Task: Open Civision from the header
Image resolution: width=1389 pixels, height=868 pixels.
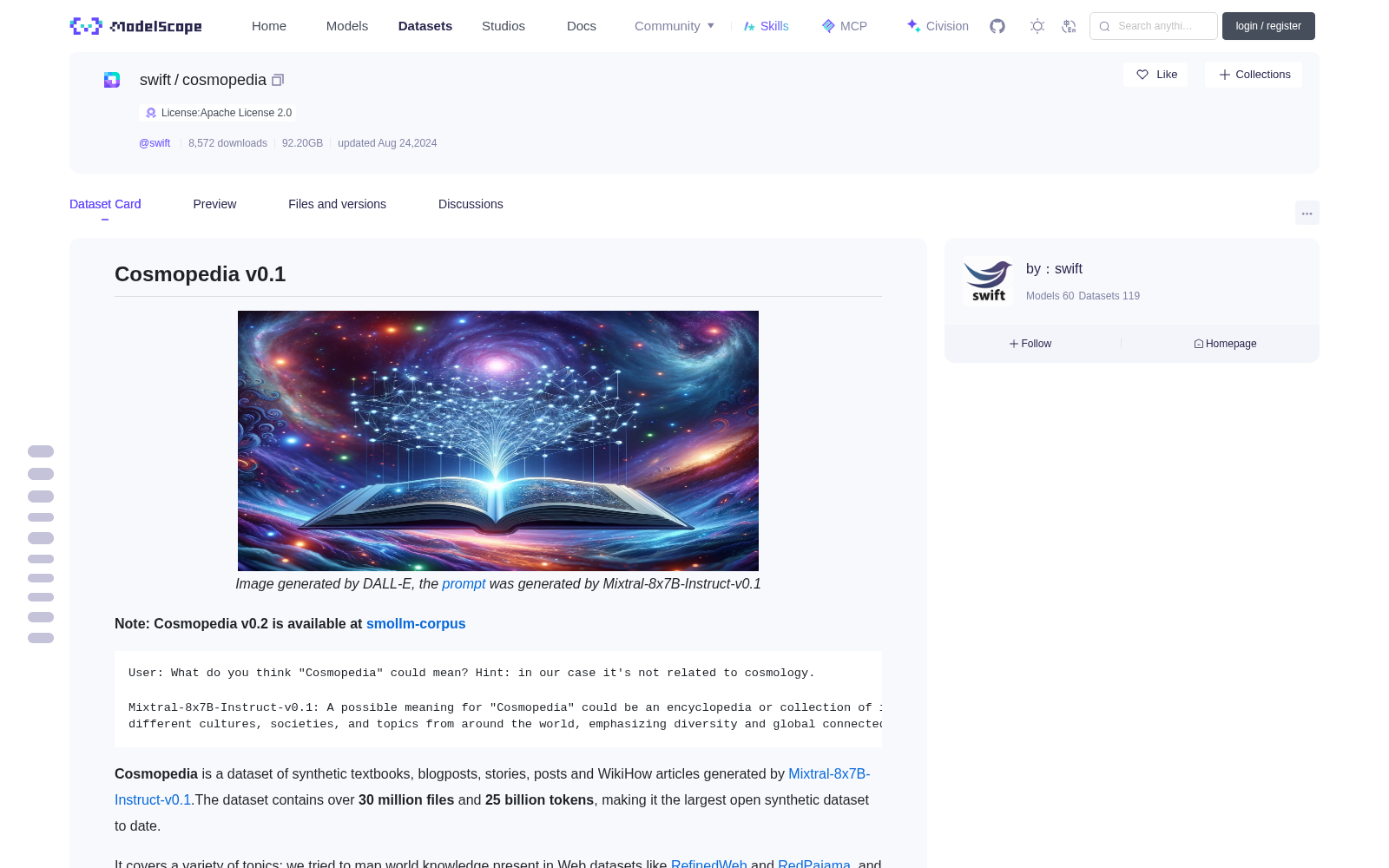Action: click(x=937, y=26)
